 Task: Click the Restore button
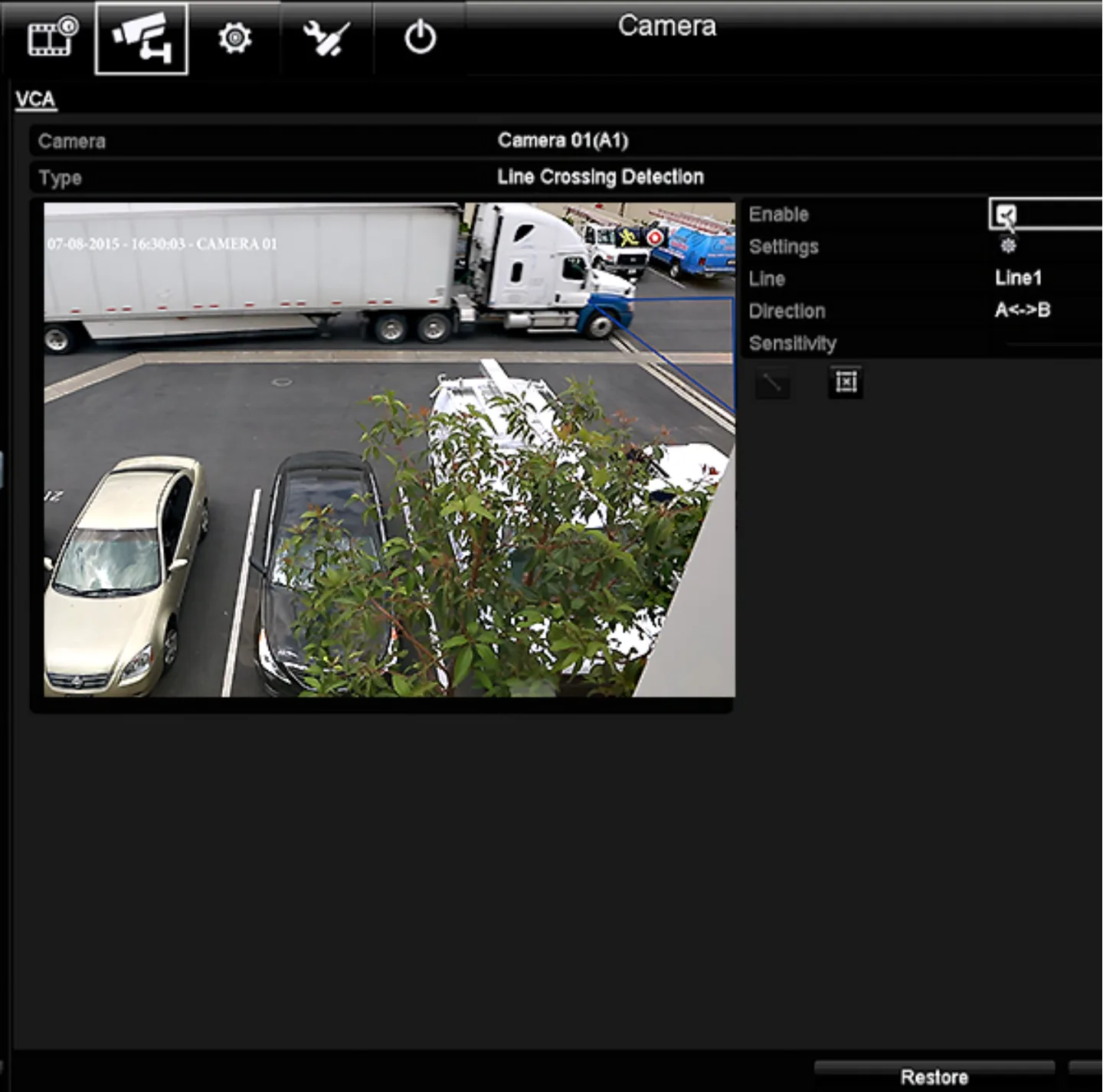(x=934, y=1075)
